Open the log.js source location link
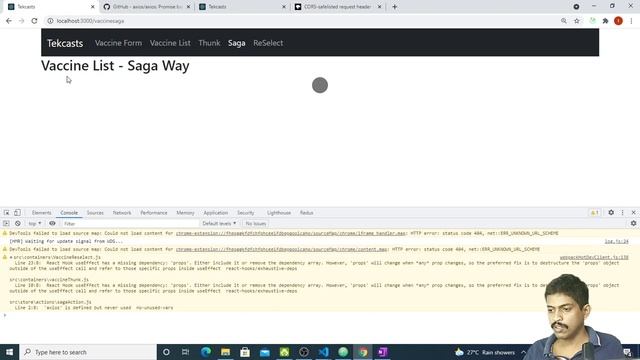This screenshot has height=360, width=640. 616,242
